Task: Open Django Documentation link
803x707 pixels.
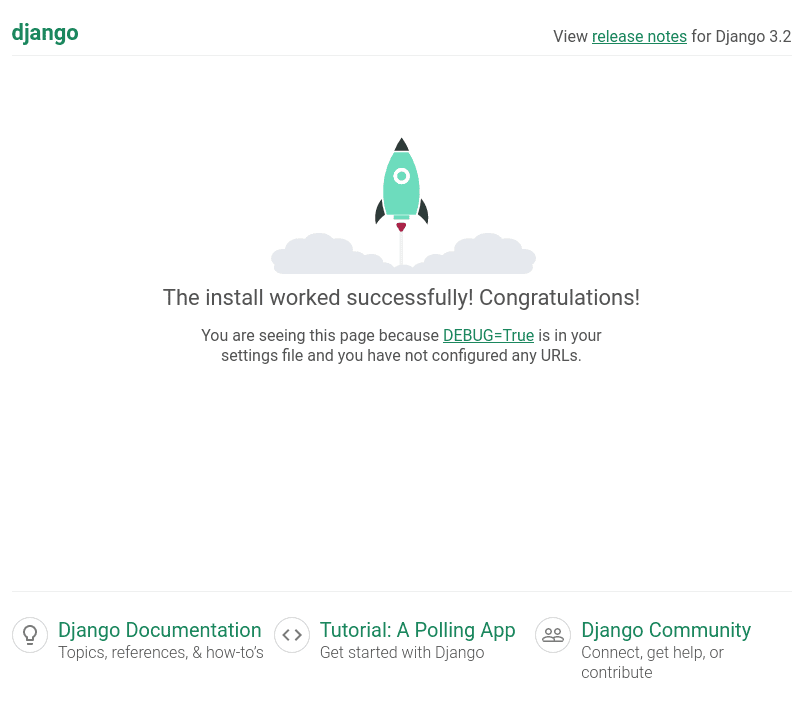Action: click(160, 630)
